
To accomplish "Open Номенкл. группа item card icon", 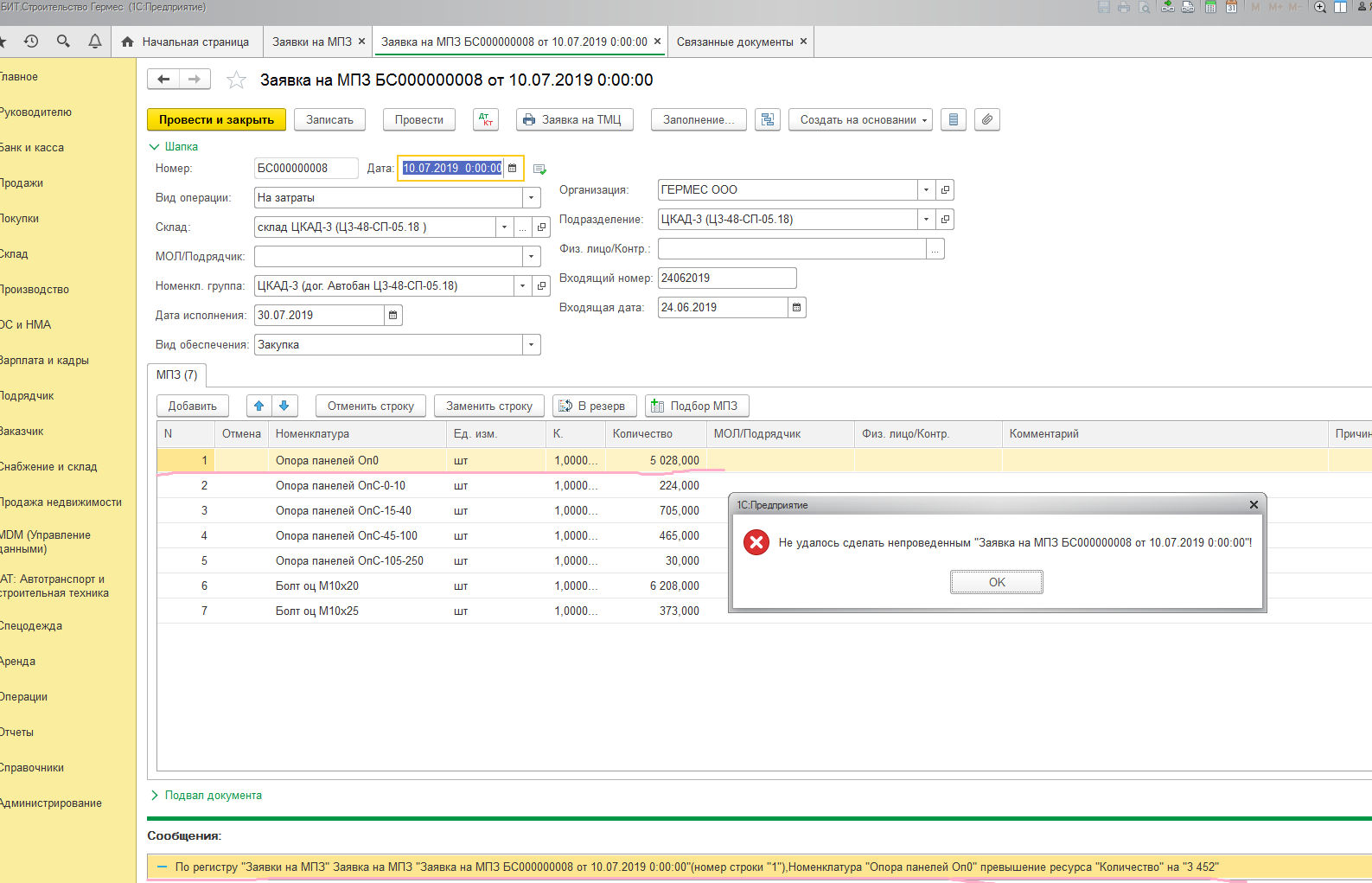I will pyautogui.click(x=542, y=285).
